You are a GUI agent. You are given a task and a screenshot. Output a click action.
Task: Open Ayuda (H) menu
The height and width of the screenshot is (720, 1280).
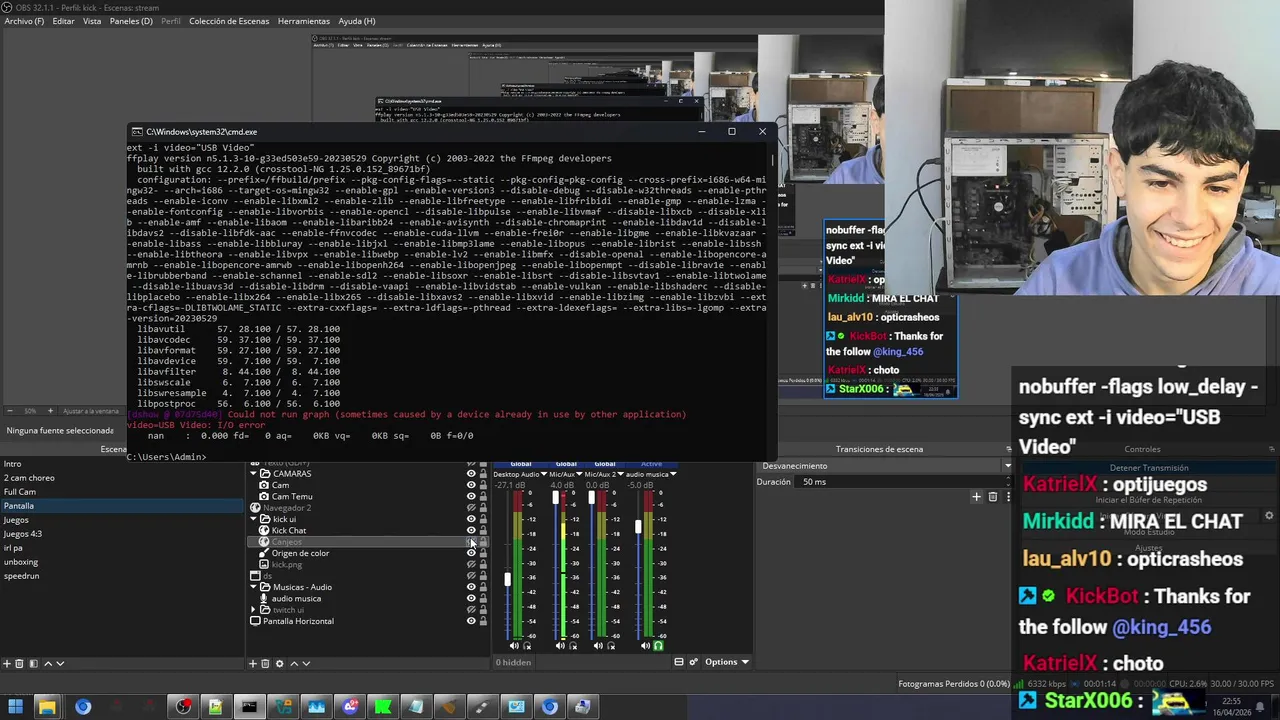point(356,21)
